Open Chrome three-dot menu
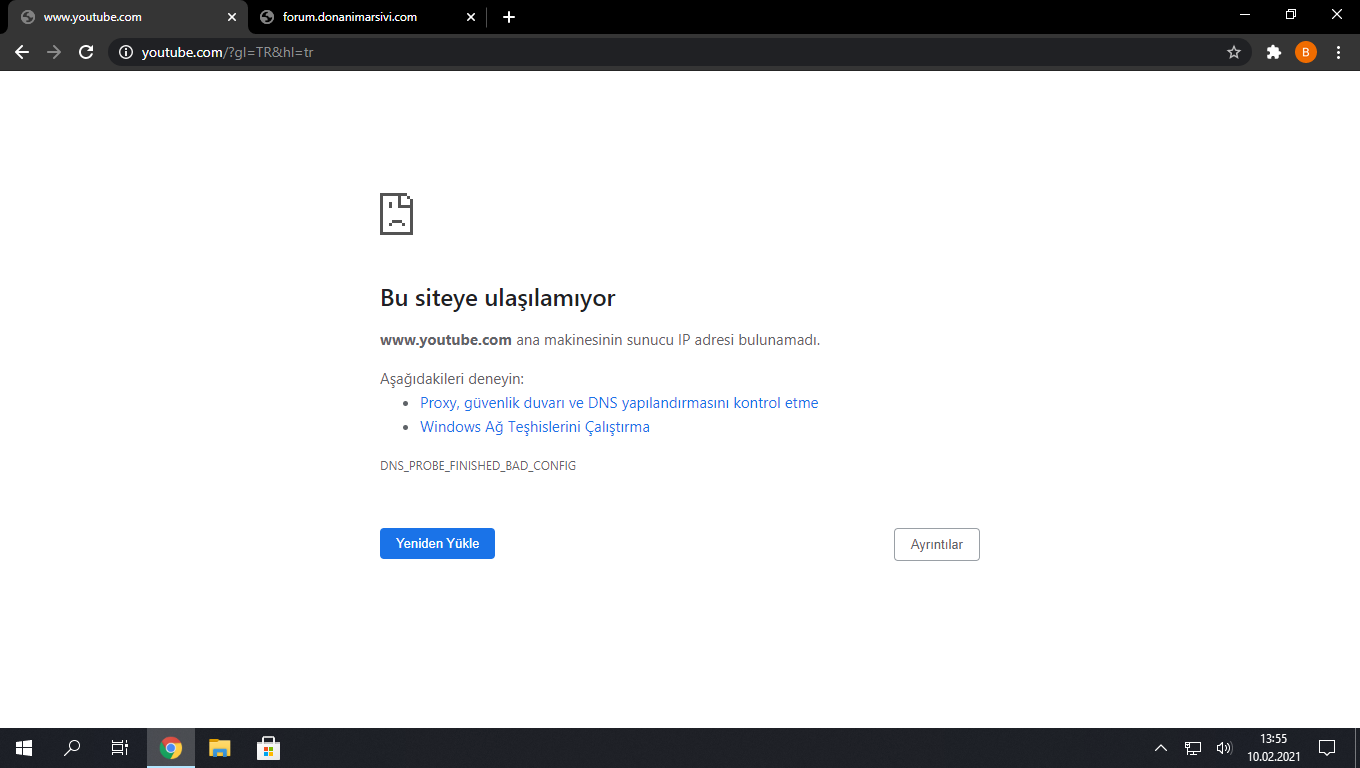Image resolution: width=1360 pixels, height=768 pixels. 1338,52
